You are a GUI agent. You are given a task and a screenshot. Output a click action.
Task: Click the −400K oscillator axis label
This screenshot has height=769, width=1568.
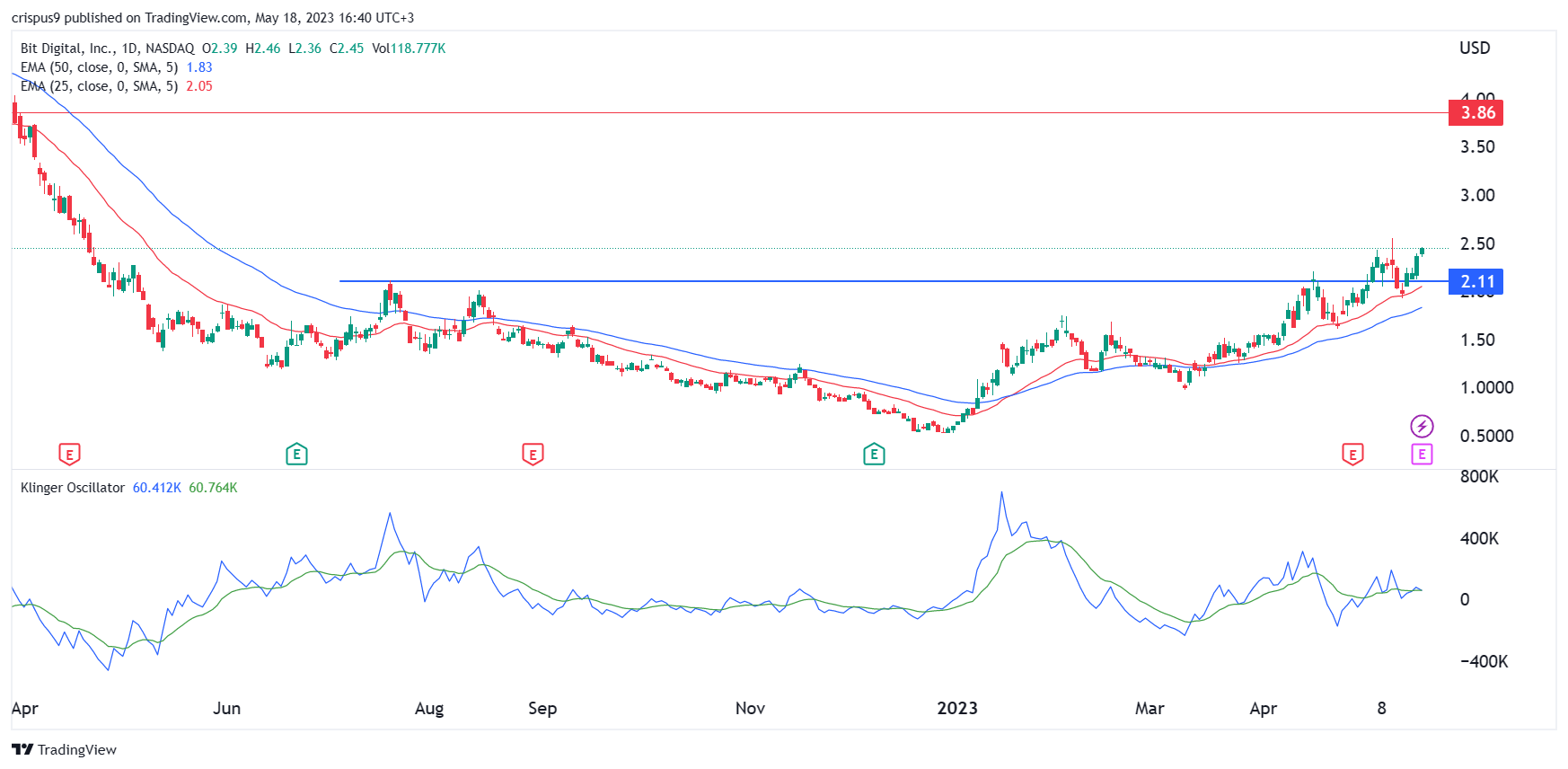[x=1484, y=661]
